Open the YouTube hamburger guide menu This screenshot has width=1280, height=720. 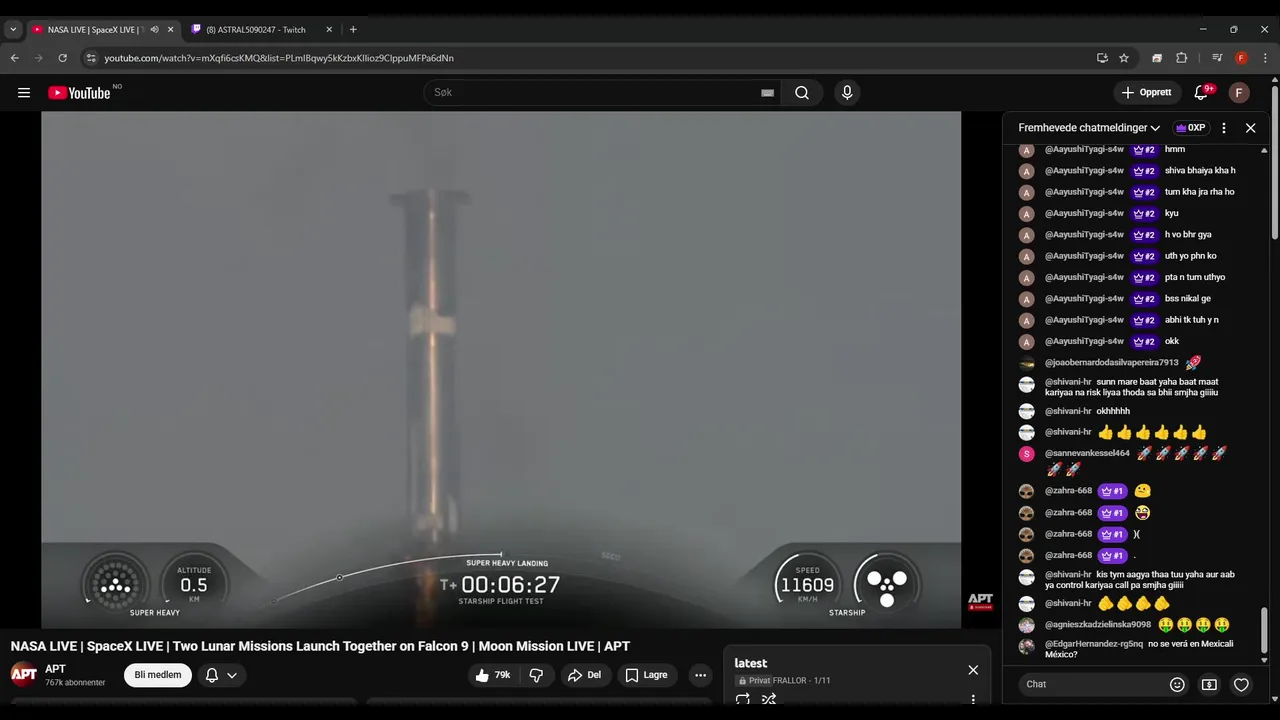pos(24,93)
